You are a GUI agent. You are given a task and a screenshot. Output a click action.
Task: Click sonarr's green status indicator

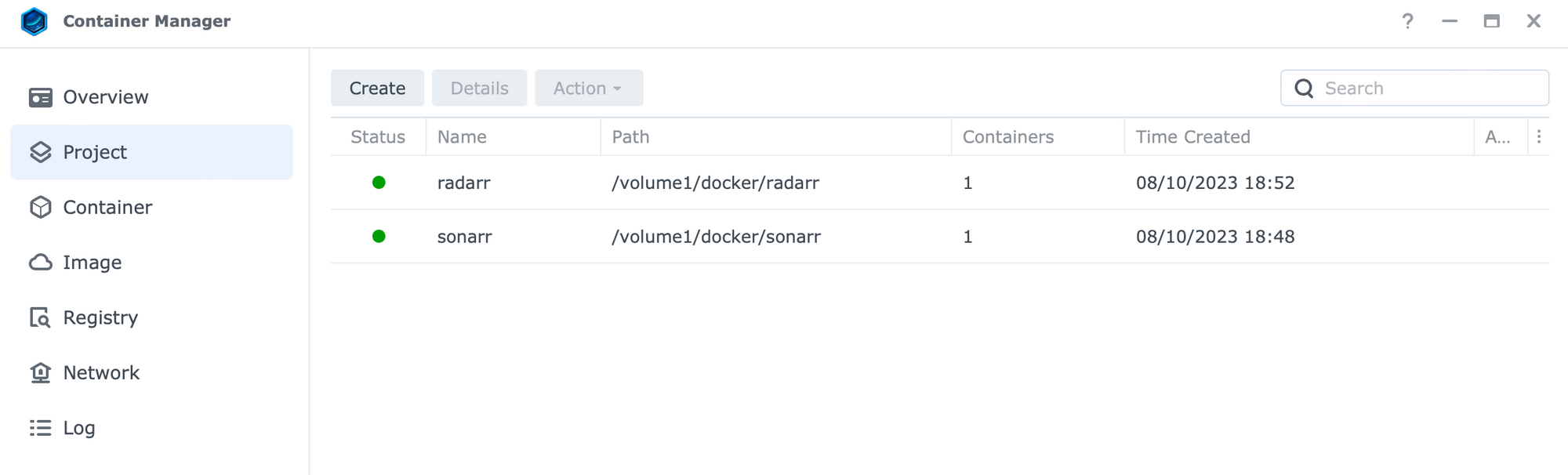[379, 237]
